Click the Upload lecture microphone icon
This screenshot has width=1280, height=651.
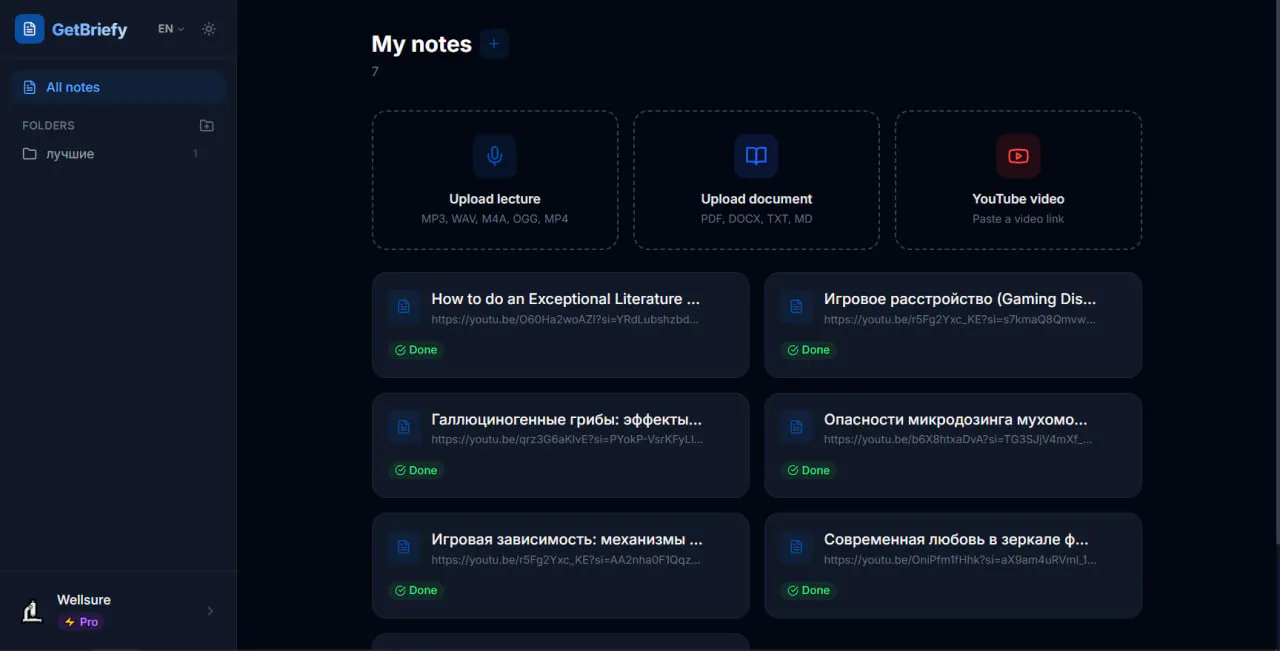coord(494,156)
